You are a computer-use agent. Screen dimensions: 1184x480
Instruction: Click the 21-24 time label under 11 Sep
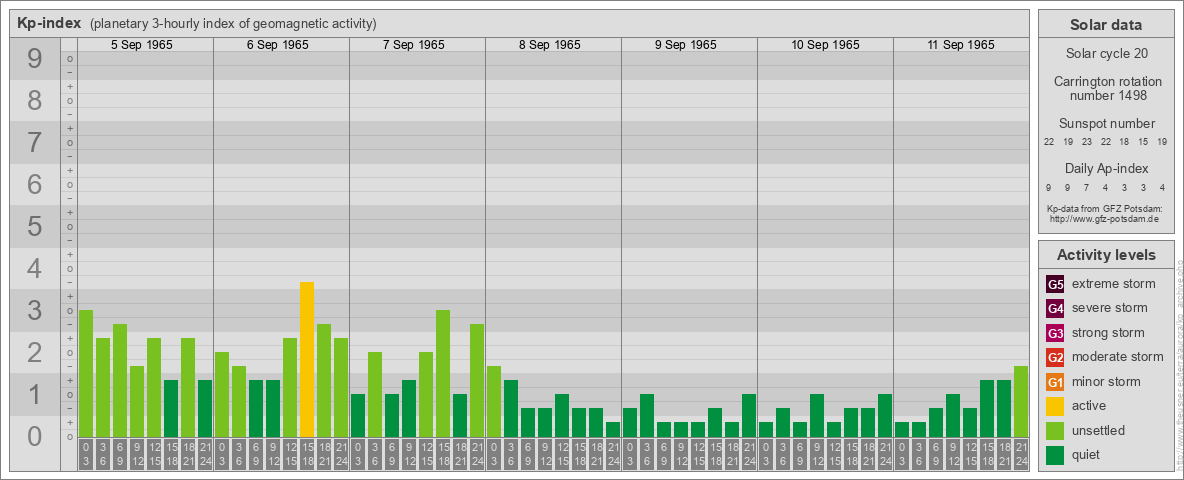coord(1020,454)
